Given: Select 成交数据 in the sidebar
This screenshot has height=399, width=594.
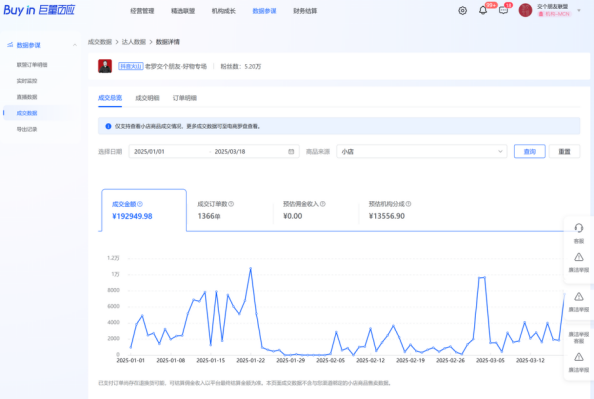Looking at the screenshot, I should 27,113.
